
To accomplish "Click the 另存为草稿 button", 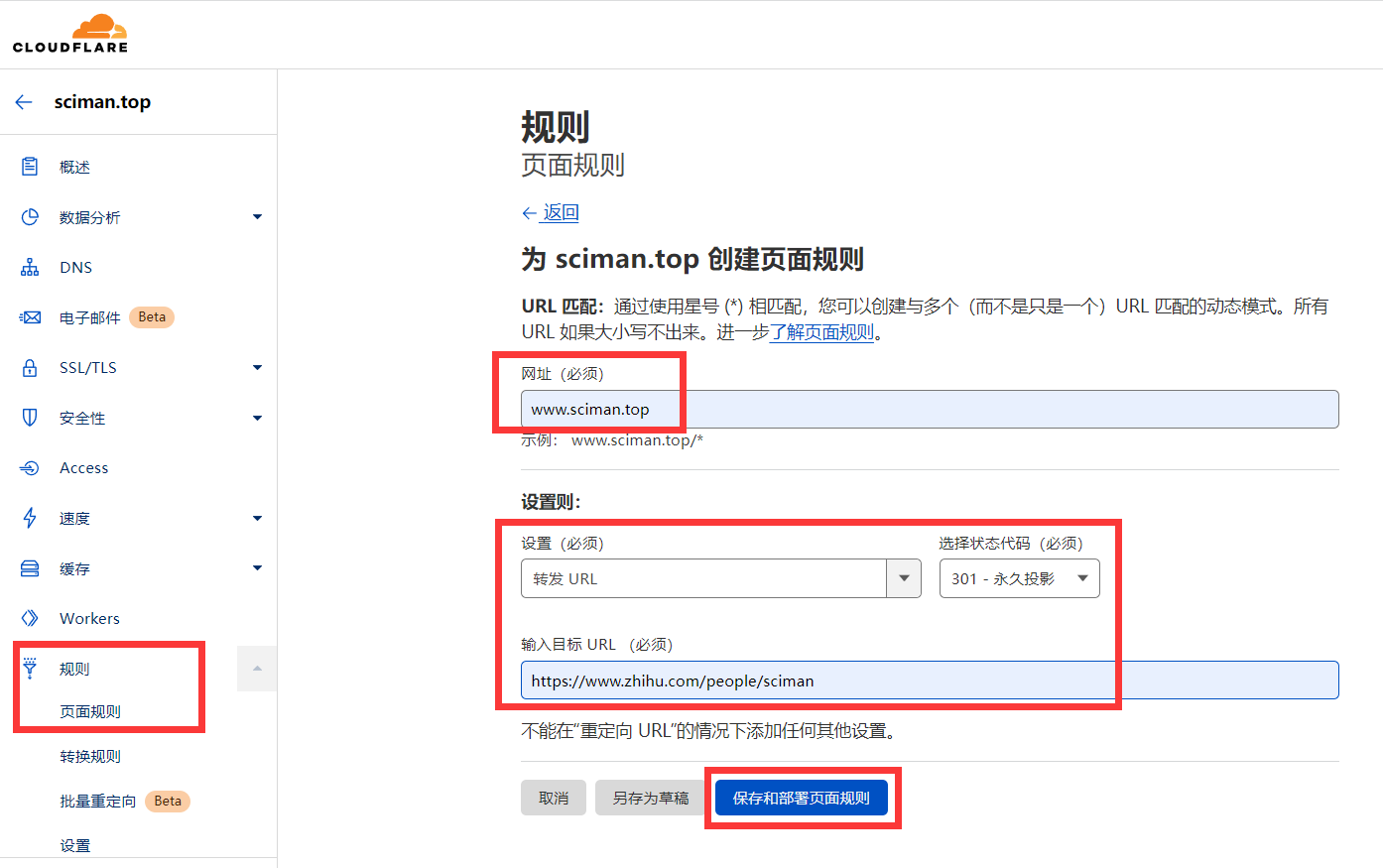I will pos(651,798).
